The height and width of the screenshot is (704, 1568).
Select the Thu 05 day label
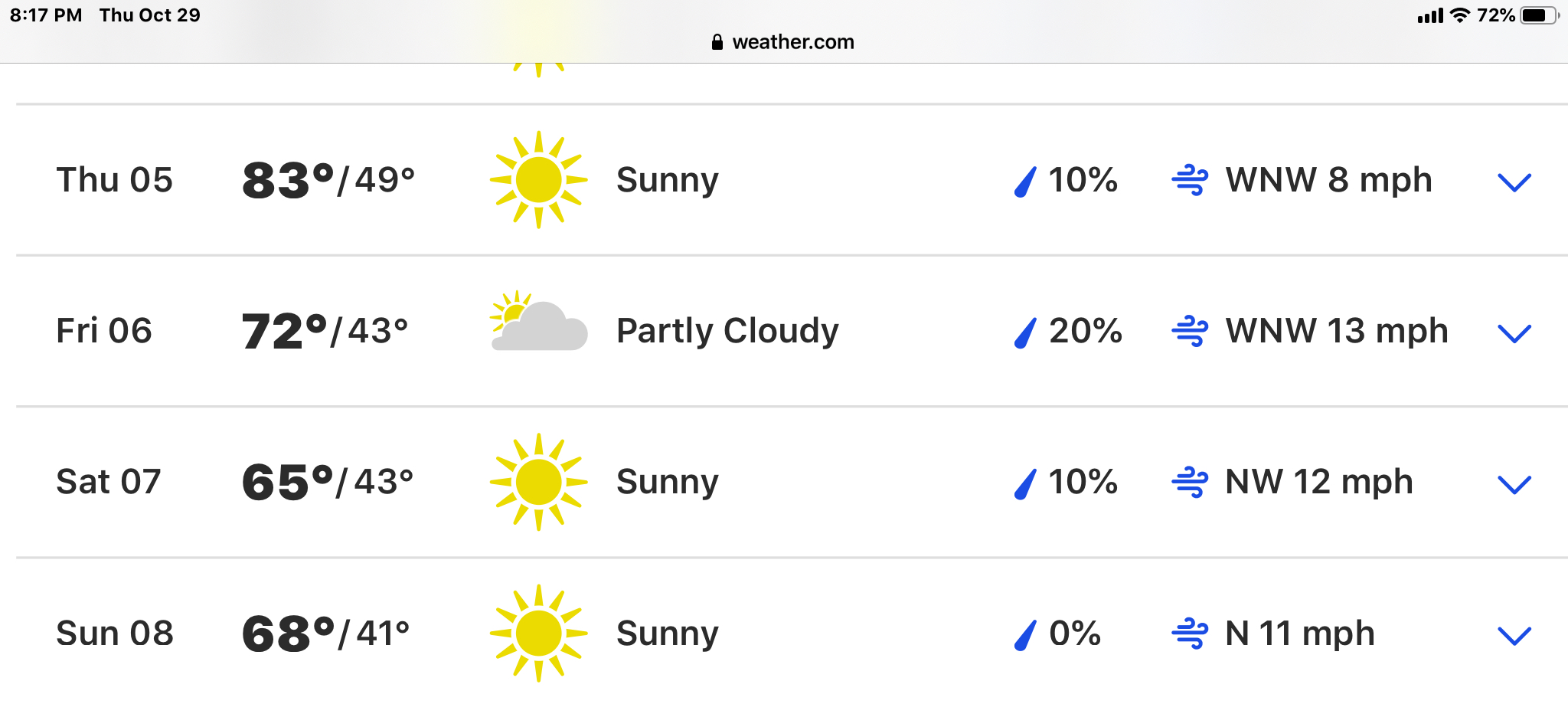115,180
